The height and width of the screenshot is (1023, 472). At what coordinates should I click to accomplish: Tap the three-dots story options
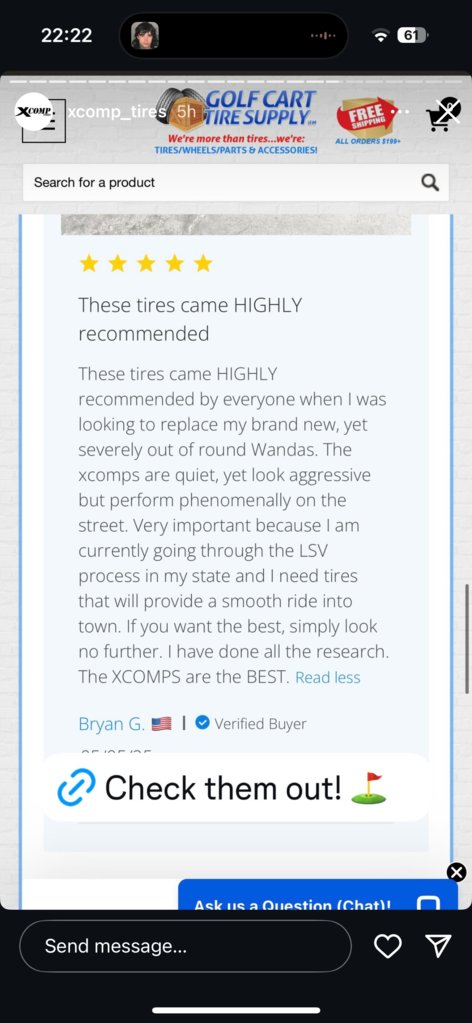click(400, 112)
